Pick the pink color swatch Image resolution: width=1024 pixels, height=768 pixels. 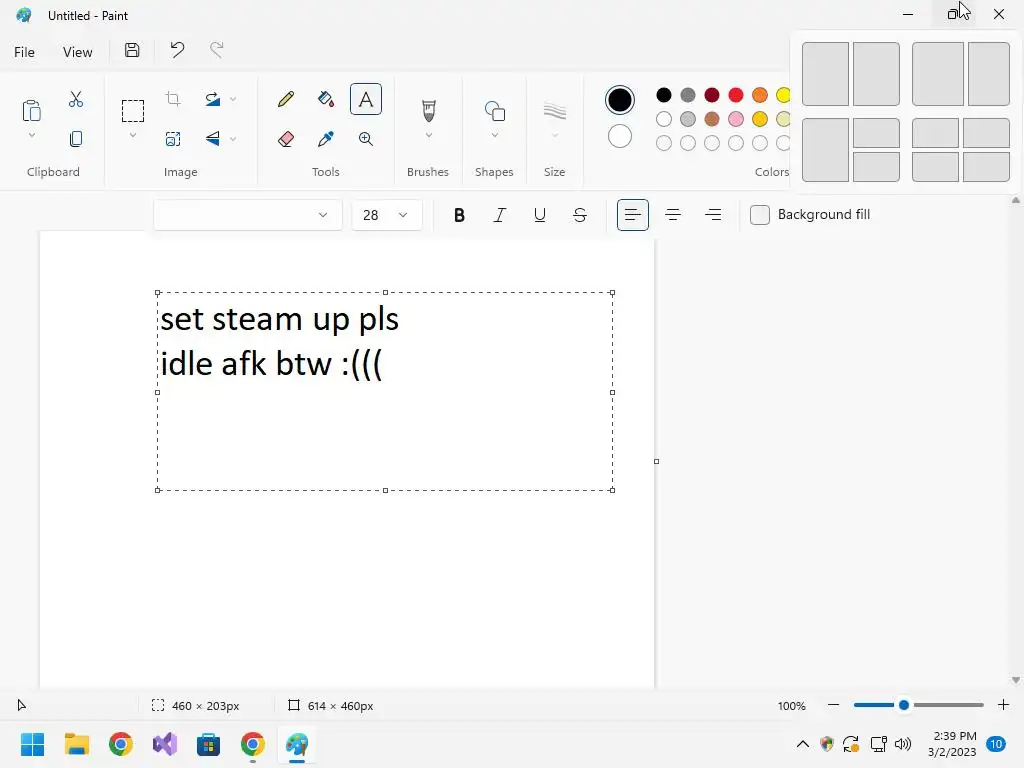tap(736, 119)
